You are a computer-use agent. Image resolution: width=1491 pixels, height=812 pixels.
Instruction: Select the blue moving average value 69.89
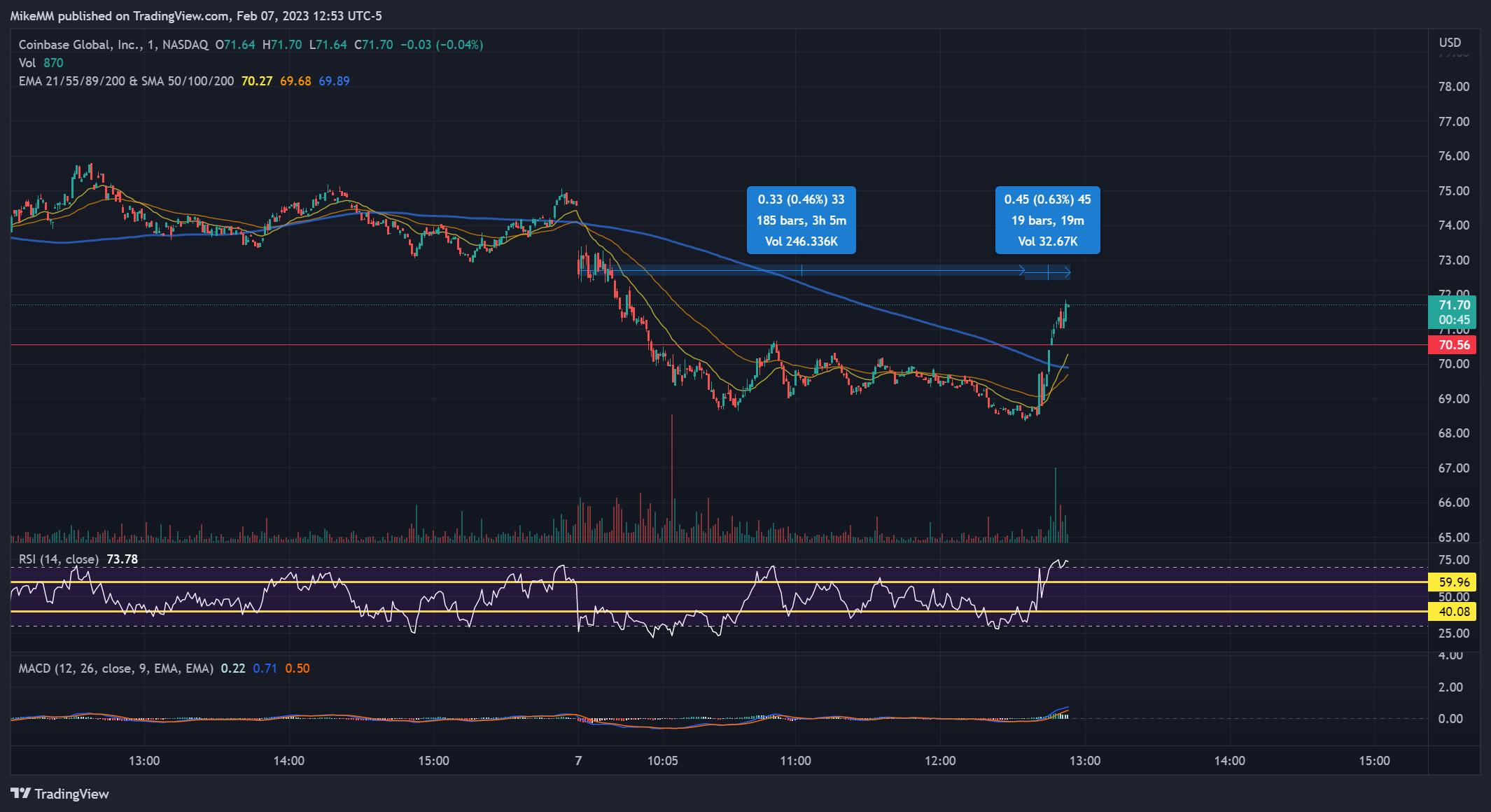(334, 81)
